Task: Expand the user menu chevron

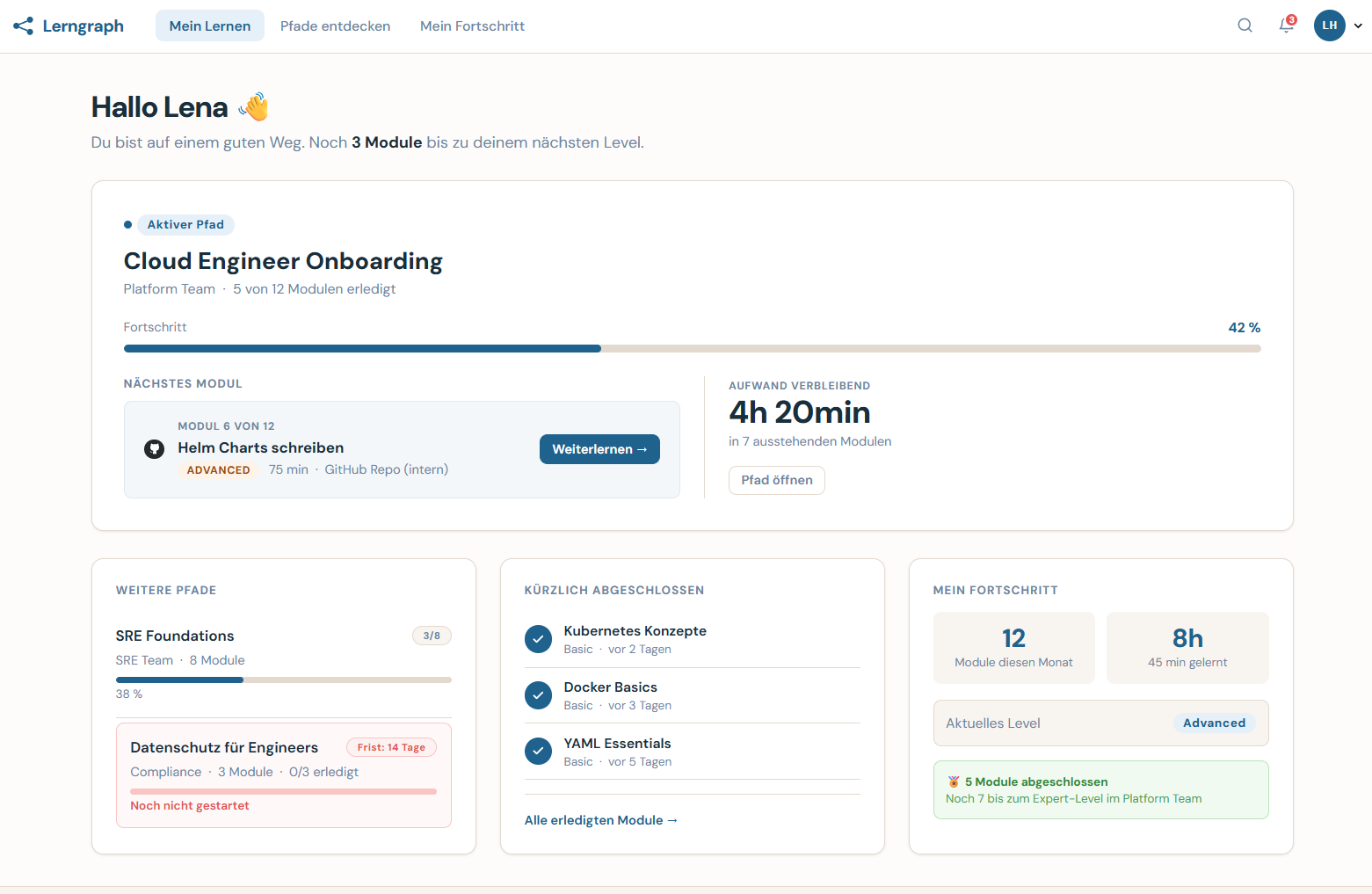Action: 1358,26
